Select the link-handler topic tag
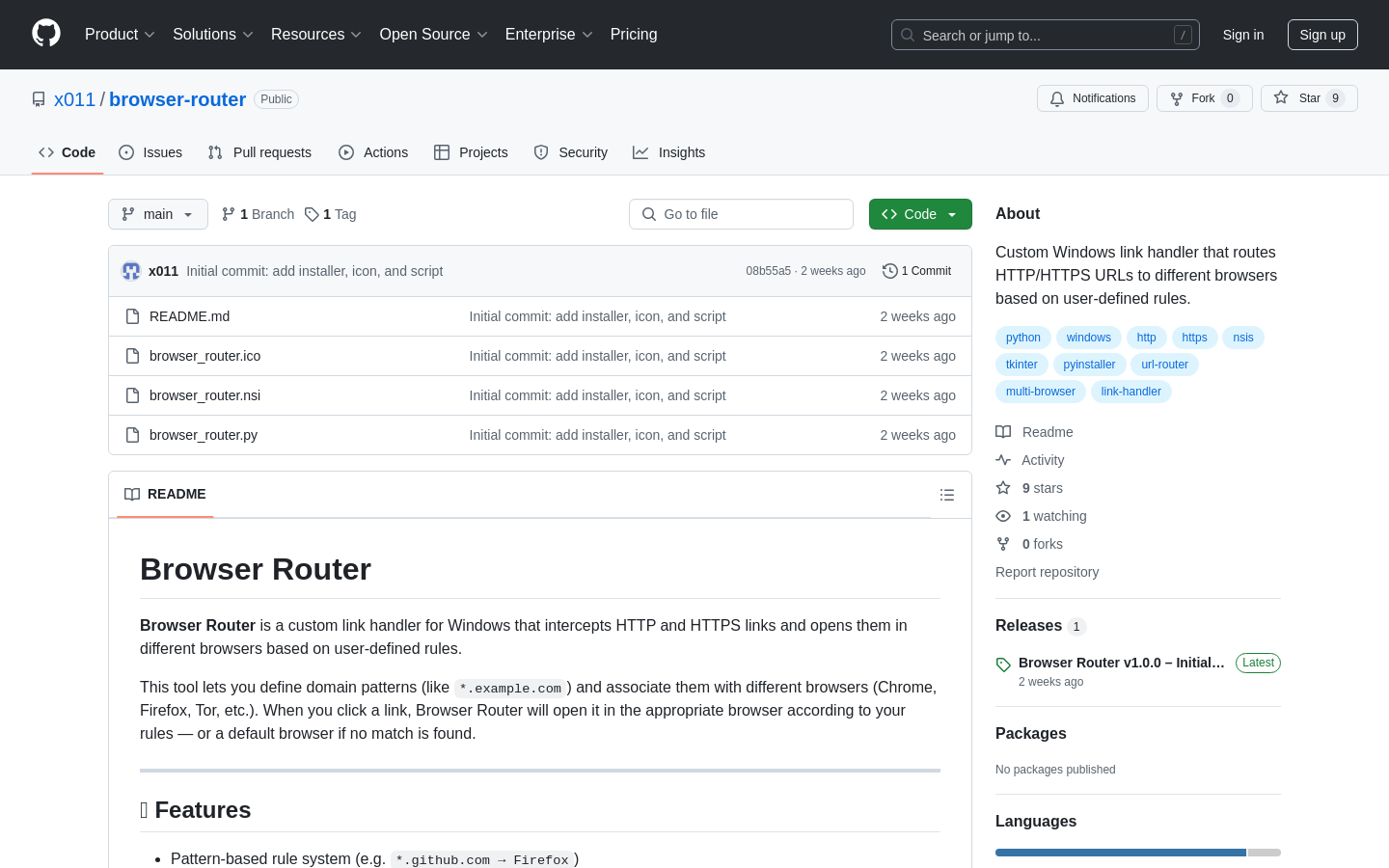The width and height of the screenshot is (1389, 868). click(x=1131, y=392)
